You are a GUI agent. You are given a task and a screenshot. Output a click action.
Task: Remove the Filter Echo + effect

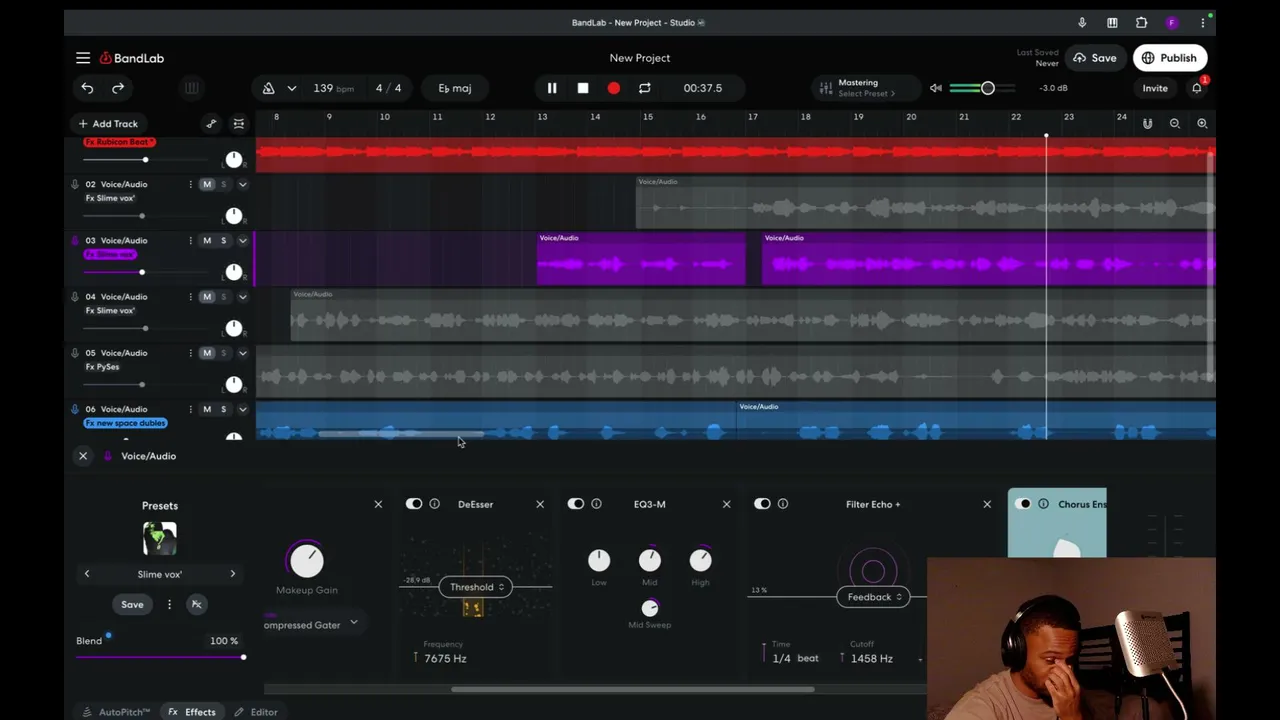(x=987, y=504)
